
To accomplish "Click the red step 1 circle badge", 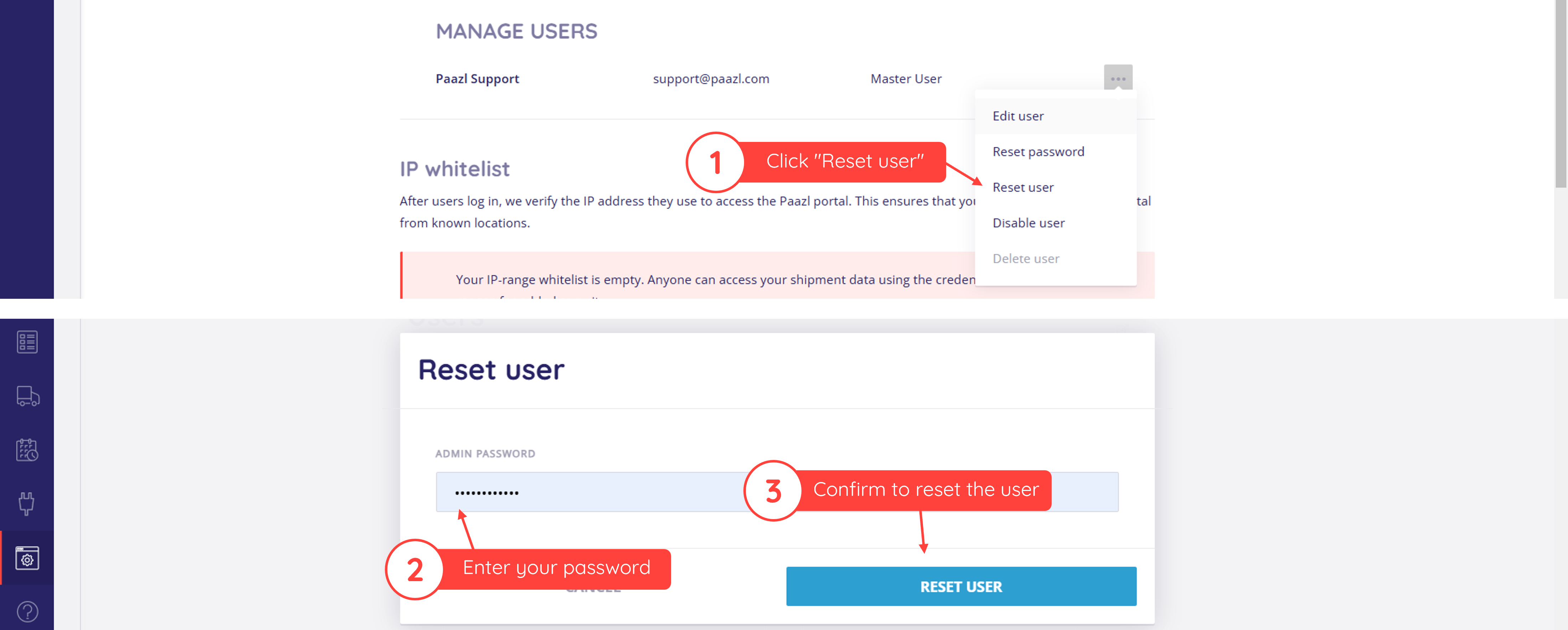I will [715, 162].
